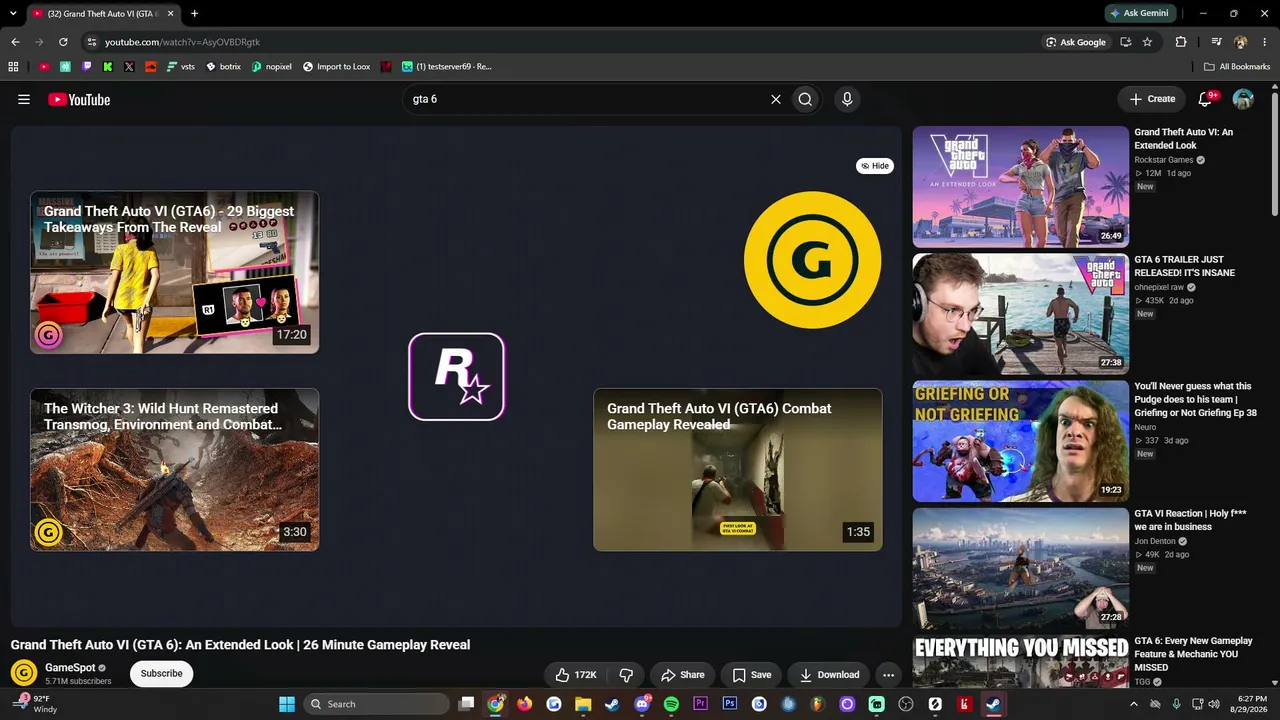This screenshot has width=1280, height=720.
Task: Open the Windows Start menu
Action: point(287,704)
